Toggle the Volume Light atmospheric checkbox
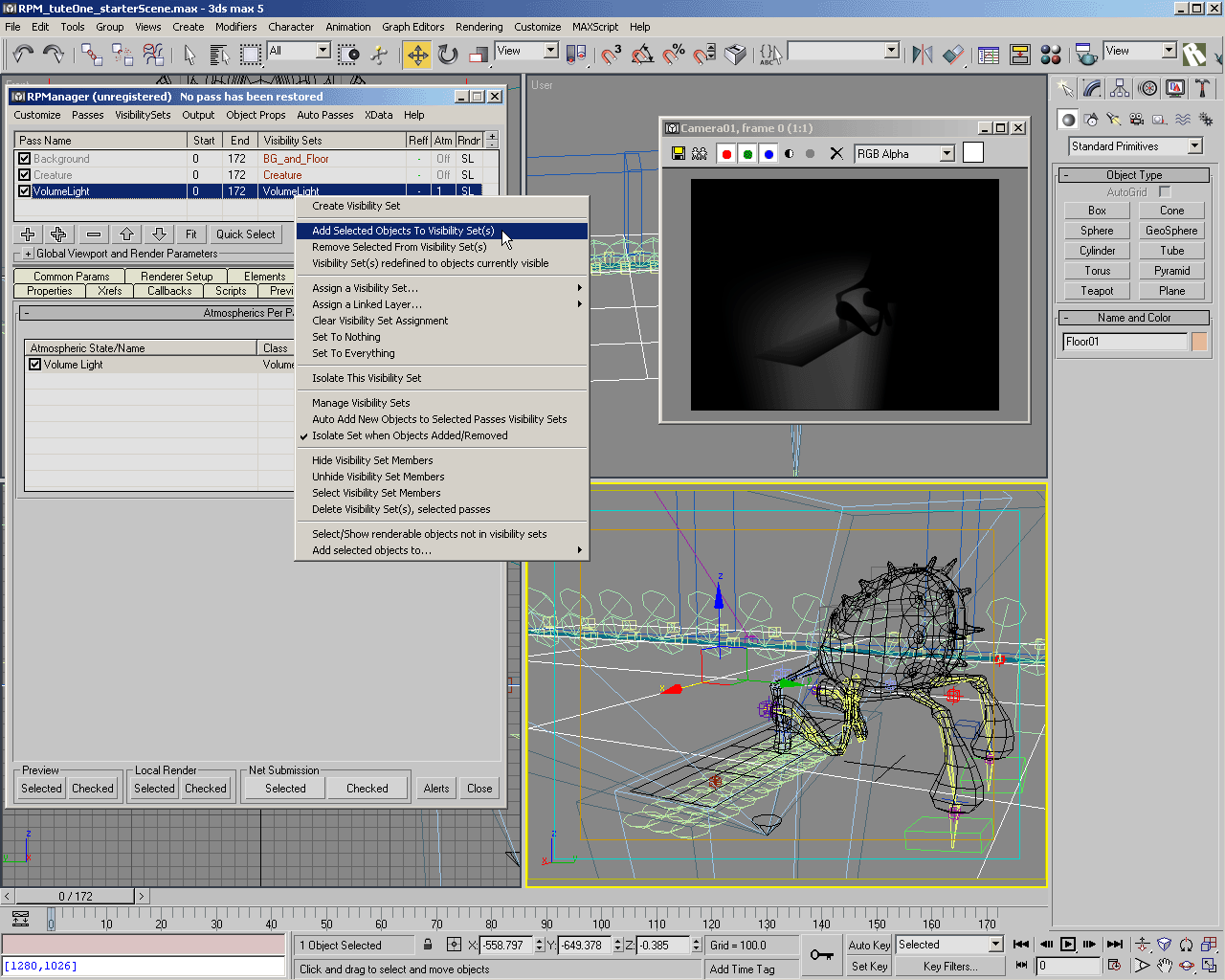1225x980 pixels. pyautogui.click(x=35, y=365)
